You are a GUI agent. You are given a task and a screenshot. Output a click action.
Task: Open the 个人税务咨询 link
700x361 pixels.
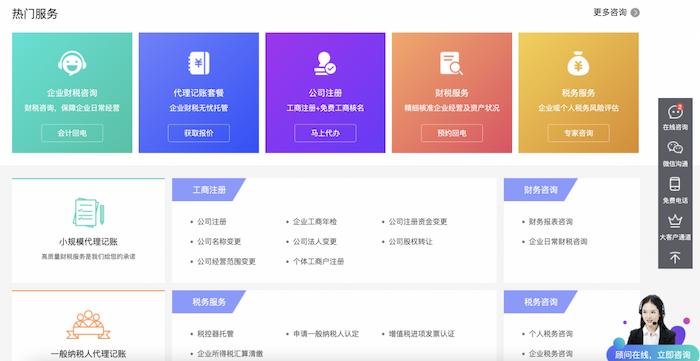(550, 334)
